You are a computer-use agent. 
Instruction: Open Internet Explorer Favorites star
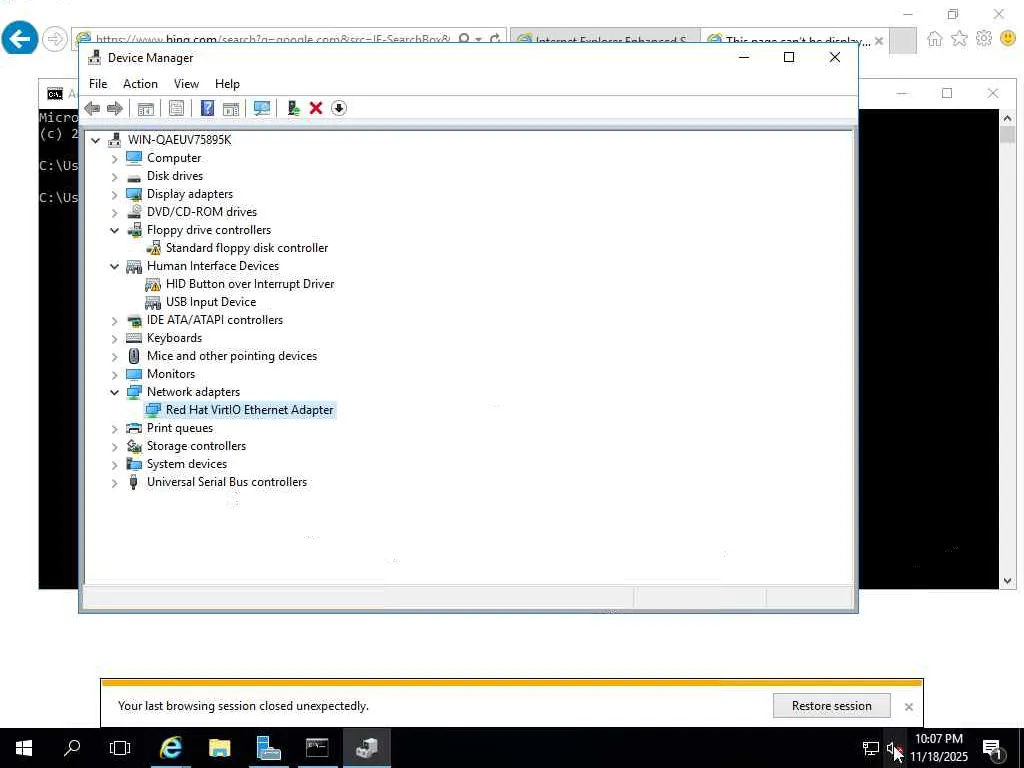tap(959, 39)
